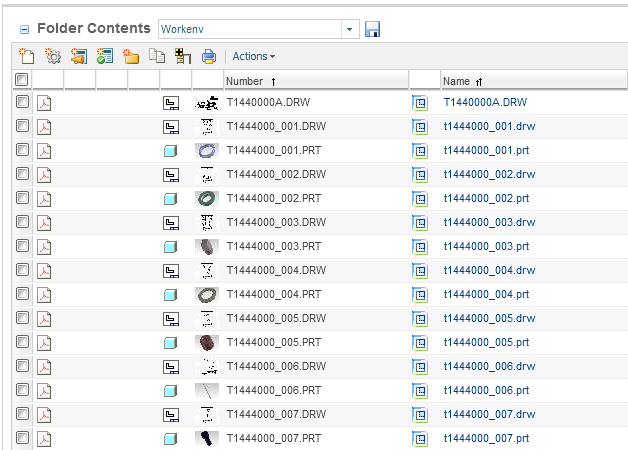The height and width of the screenshot is (450, 628).
Task: Select number text T1444000_006.PRT
Action: [274, 390]
